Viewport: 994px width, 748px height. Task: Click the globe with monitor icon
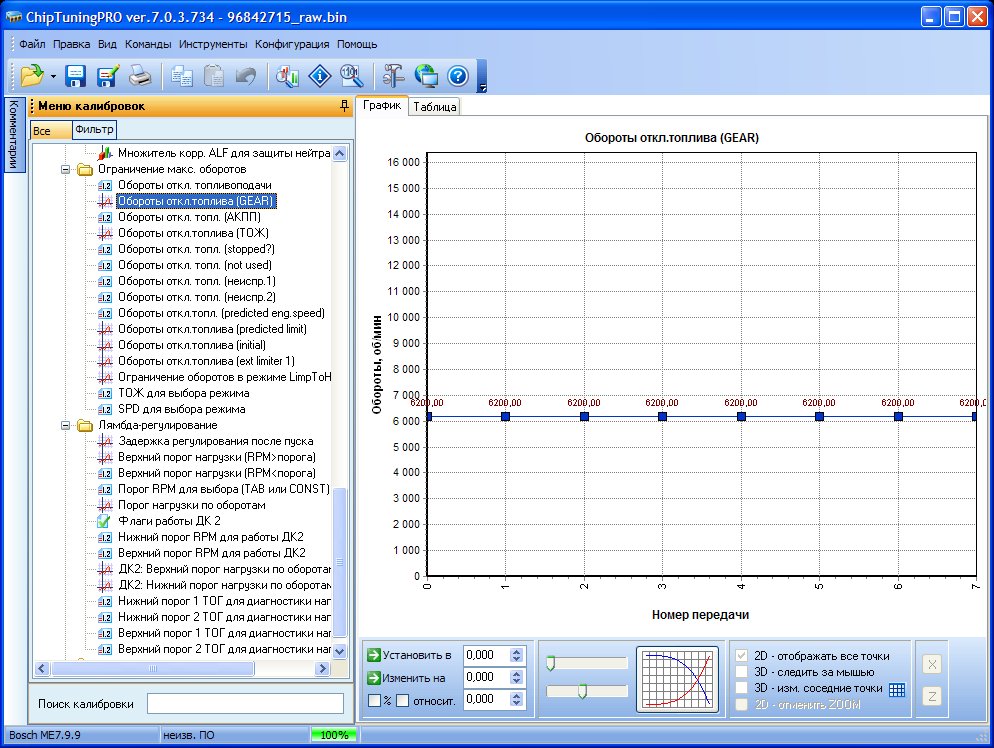tap(425, 75)
